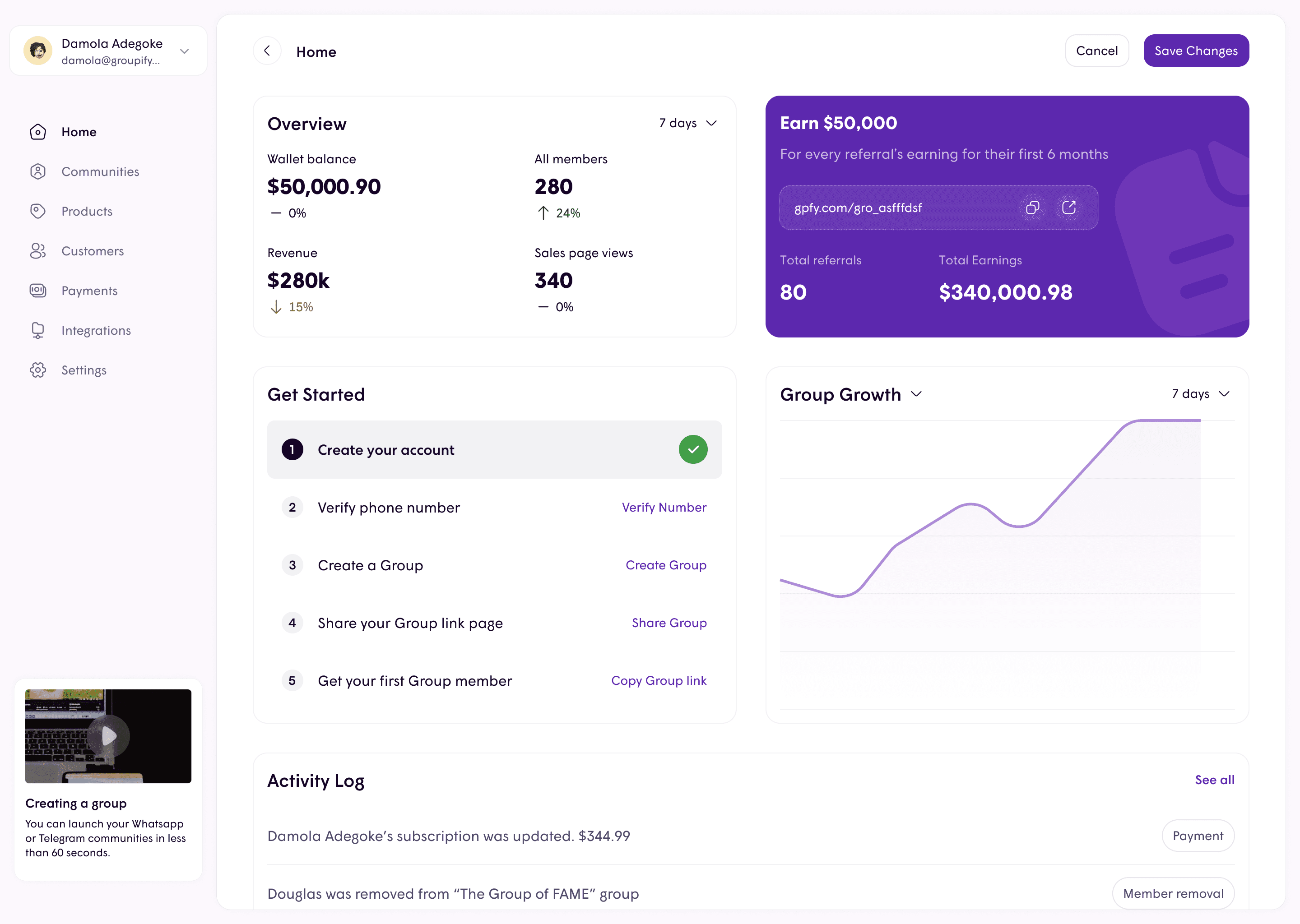Click the back arrow beside Home title
The height and width of the screenshot is (924, 1300).
pyautogui.click(x=267, y=51)
